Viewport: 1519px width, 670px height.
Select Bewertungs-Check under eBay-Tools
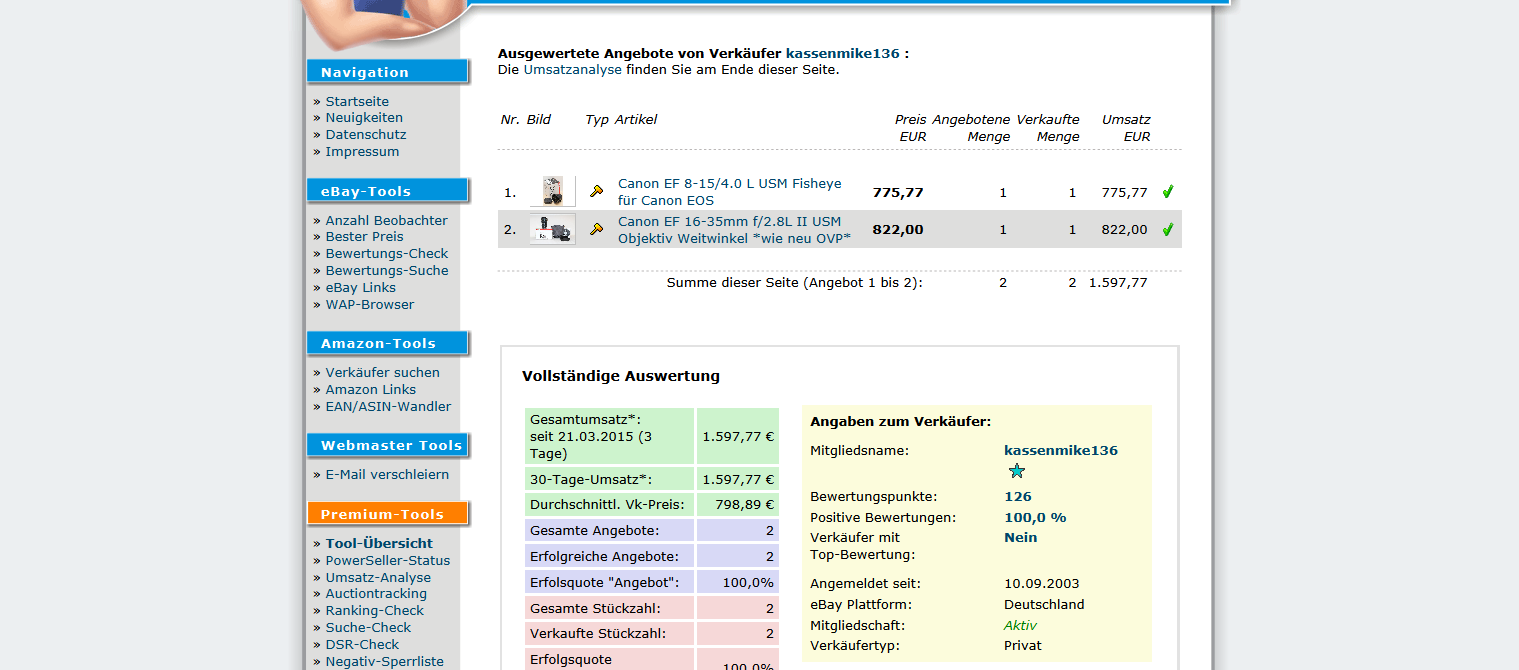pyautogui.click(x=386, y=254)
